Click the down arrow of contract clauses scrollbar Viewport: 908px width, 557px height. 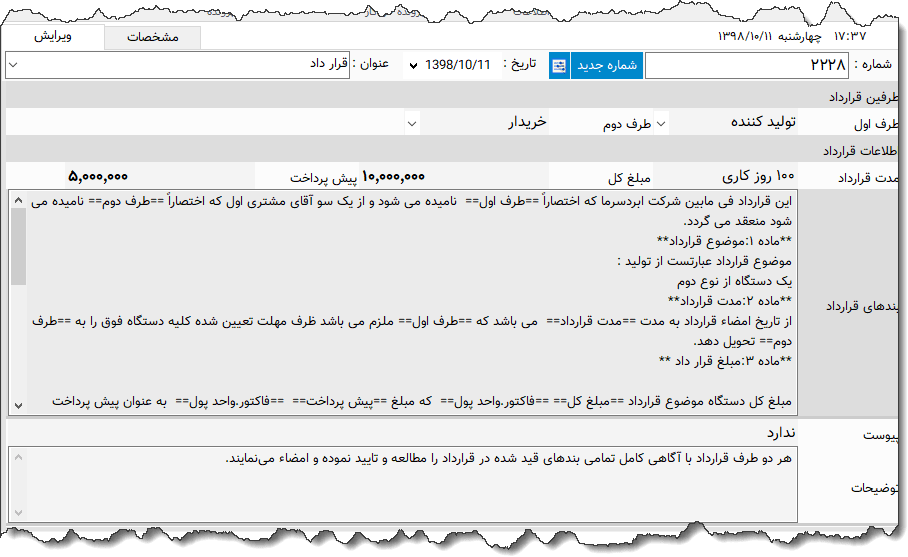coord(18,405)
